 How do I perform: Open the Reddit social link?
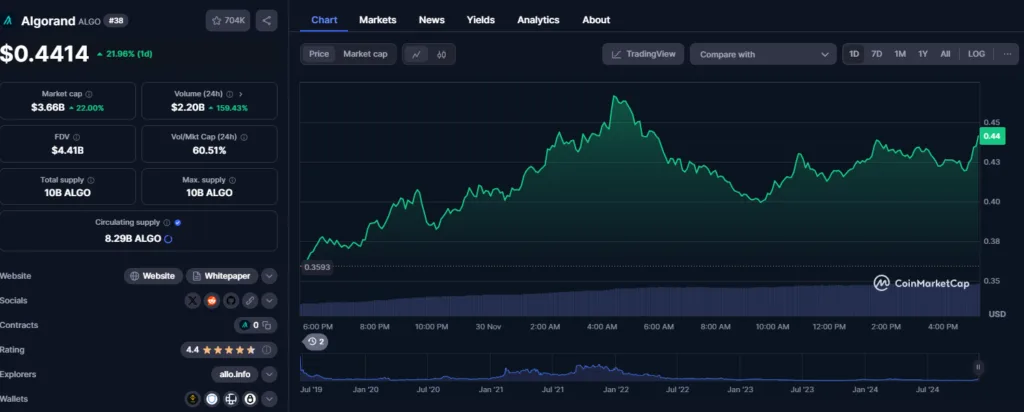click(212, 301)
